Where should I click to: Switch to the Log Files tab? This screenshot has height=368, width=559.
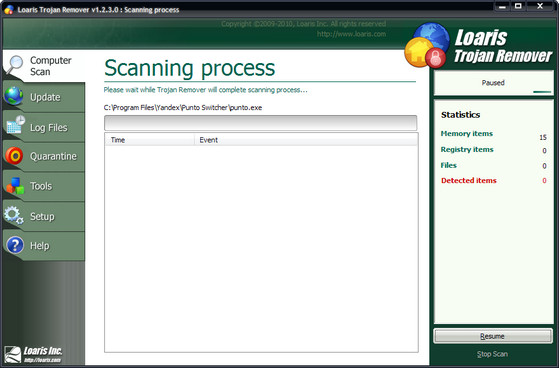tap(43, 127)
